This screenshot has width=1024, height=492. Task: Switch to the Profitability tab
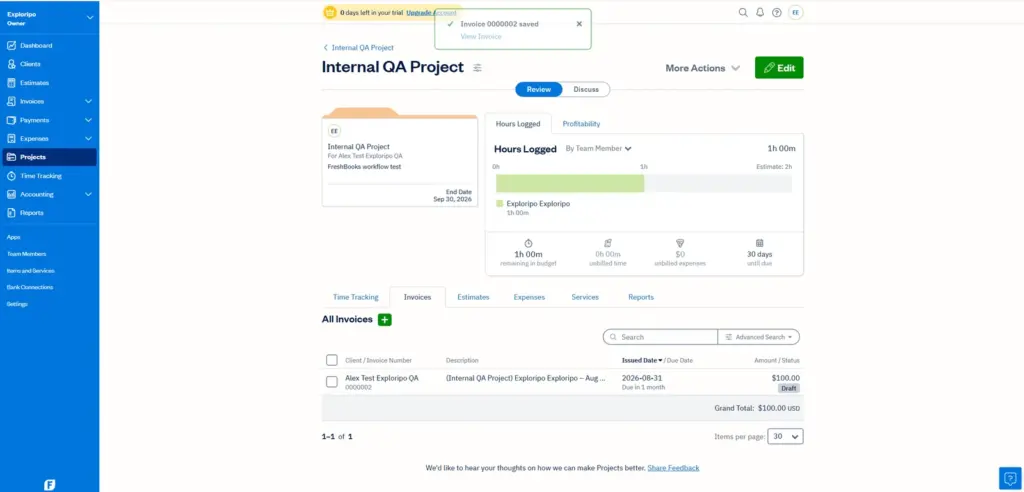click(581, 123)
